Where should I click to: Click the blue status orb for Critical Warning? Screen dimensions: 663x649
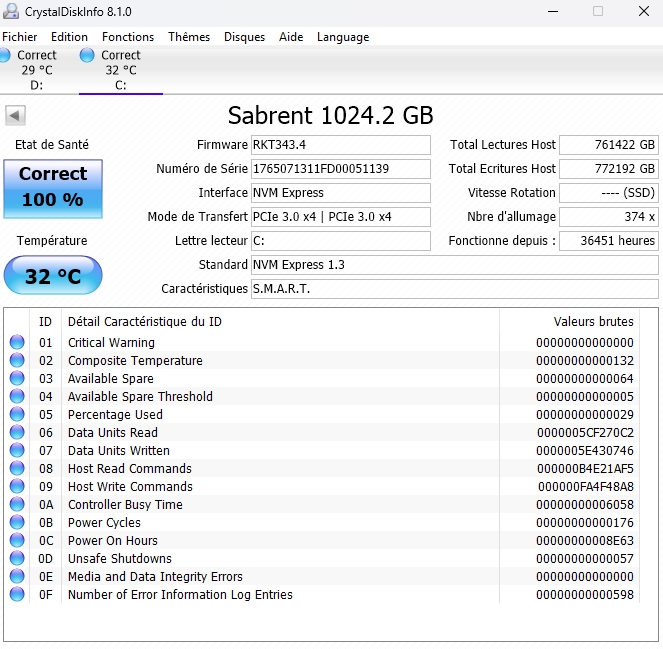coord(17,343)
